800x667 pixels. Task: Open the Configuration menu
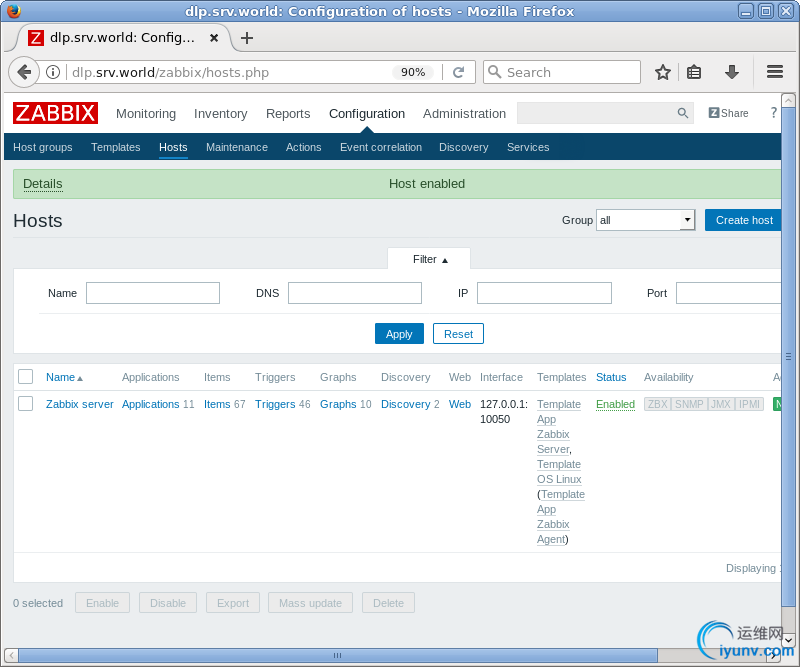pos(367,113)
